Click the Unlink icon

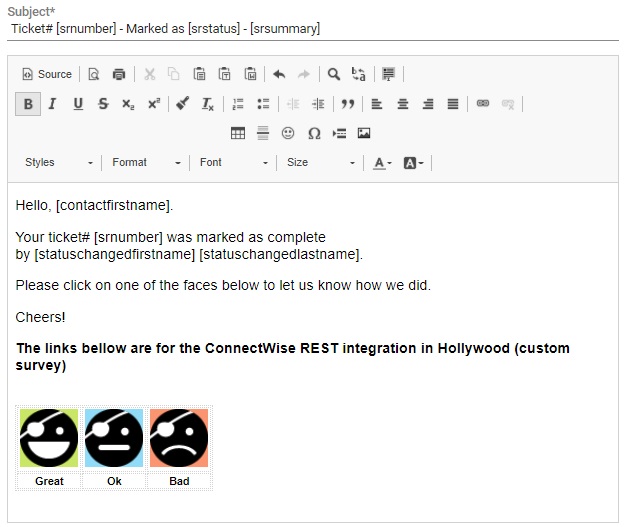(508, 104)
